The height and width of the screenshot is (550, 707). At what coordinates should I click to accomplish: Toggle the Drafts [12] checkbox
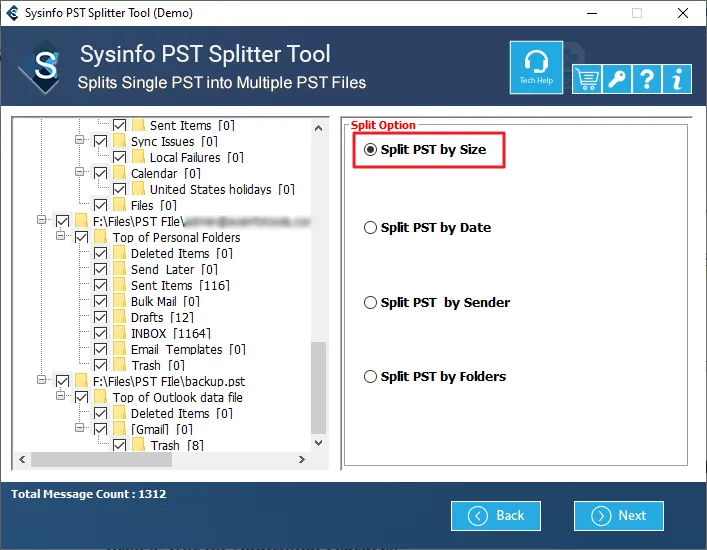101,317
